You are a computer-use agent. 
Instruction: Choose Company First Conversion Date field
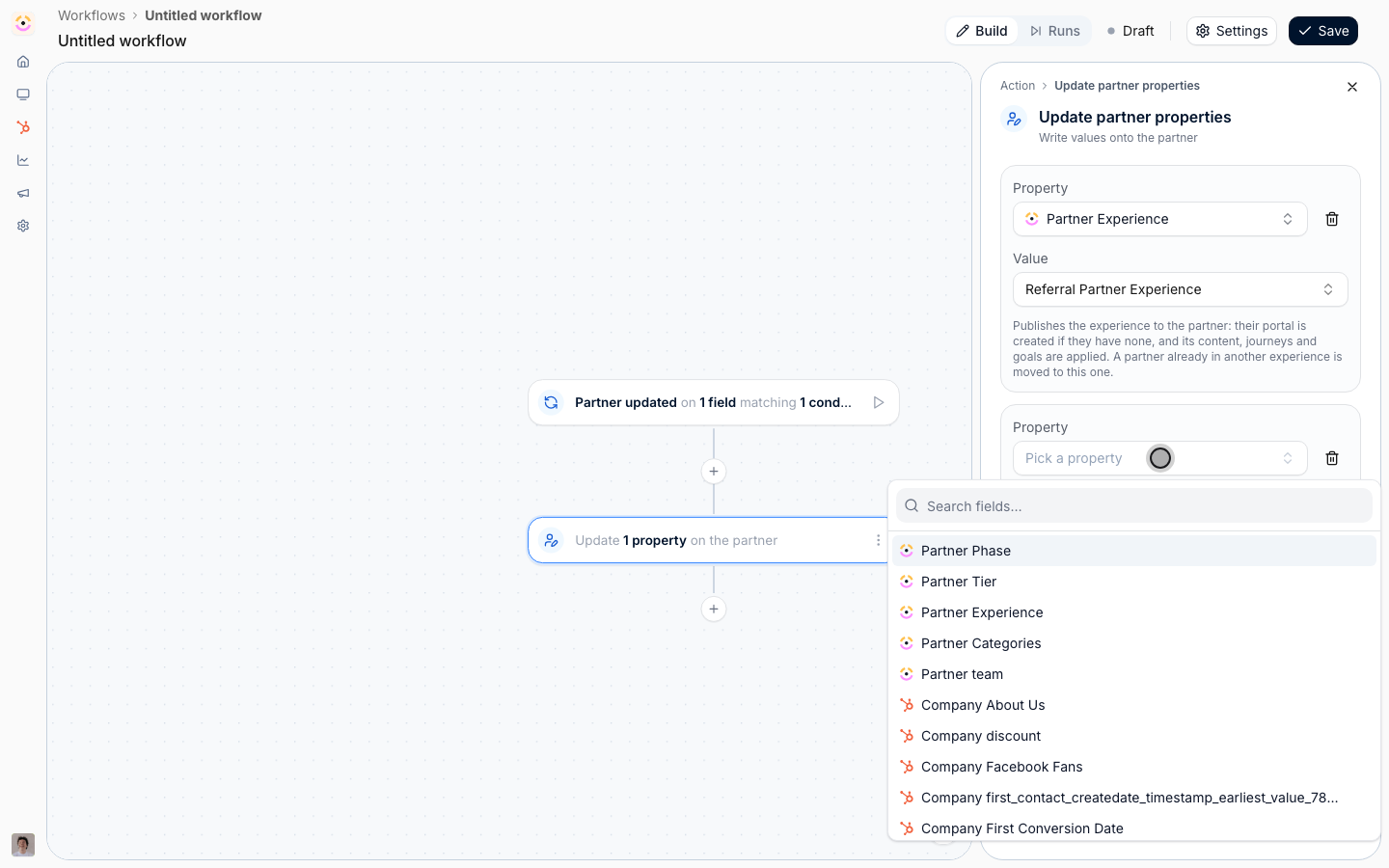click(x=1134, y=827)
